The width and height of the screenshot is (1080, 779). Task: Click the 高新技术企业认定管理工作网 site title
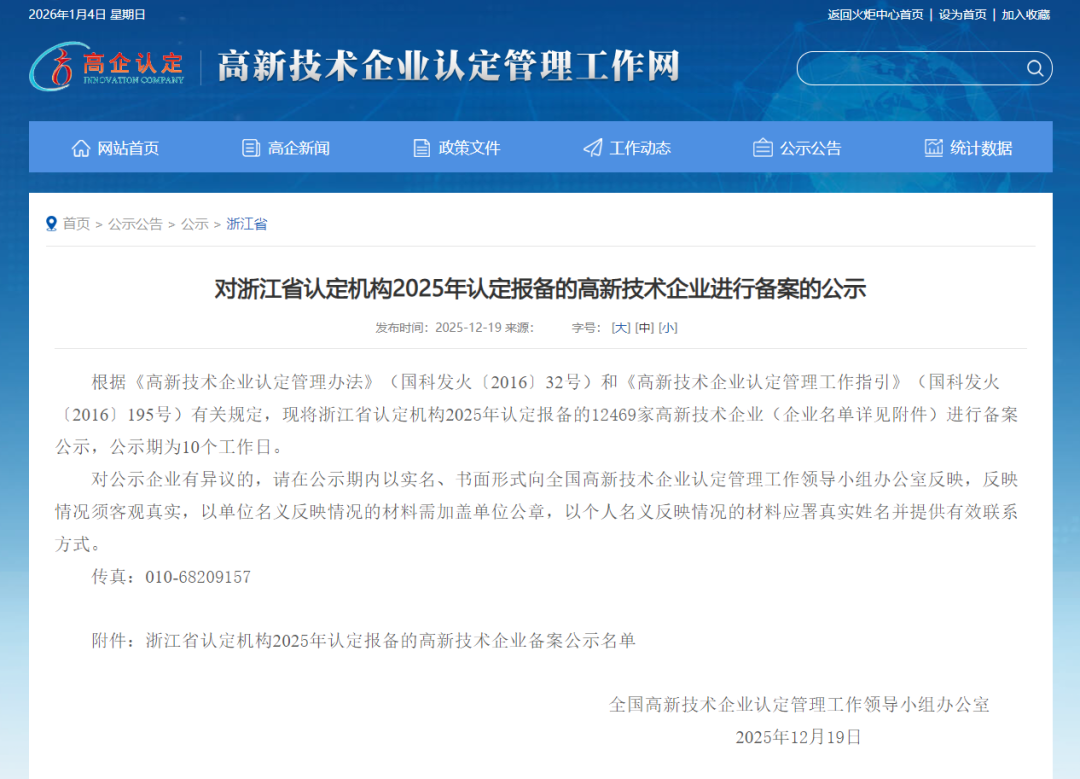click(x=449, y=66)
